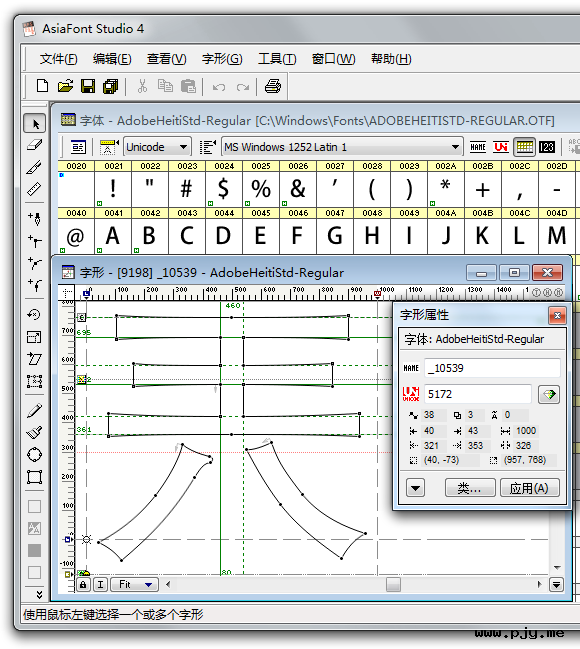Click the New file toolbar icon
The image size is (580, 649).
click(x=42, y=86)
